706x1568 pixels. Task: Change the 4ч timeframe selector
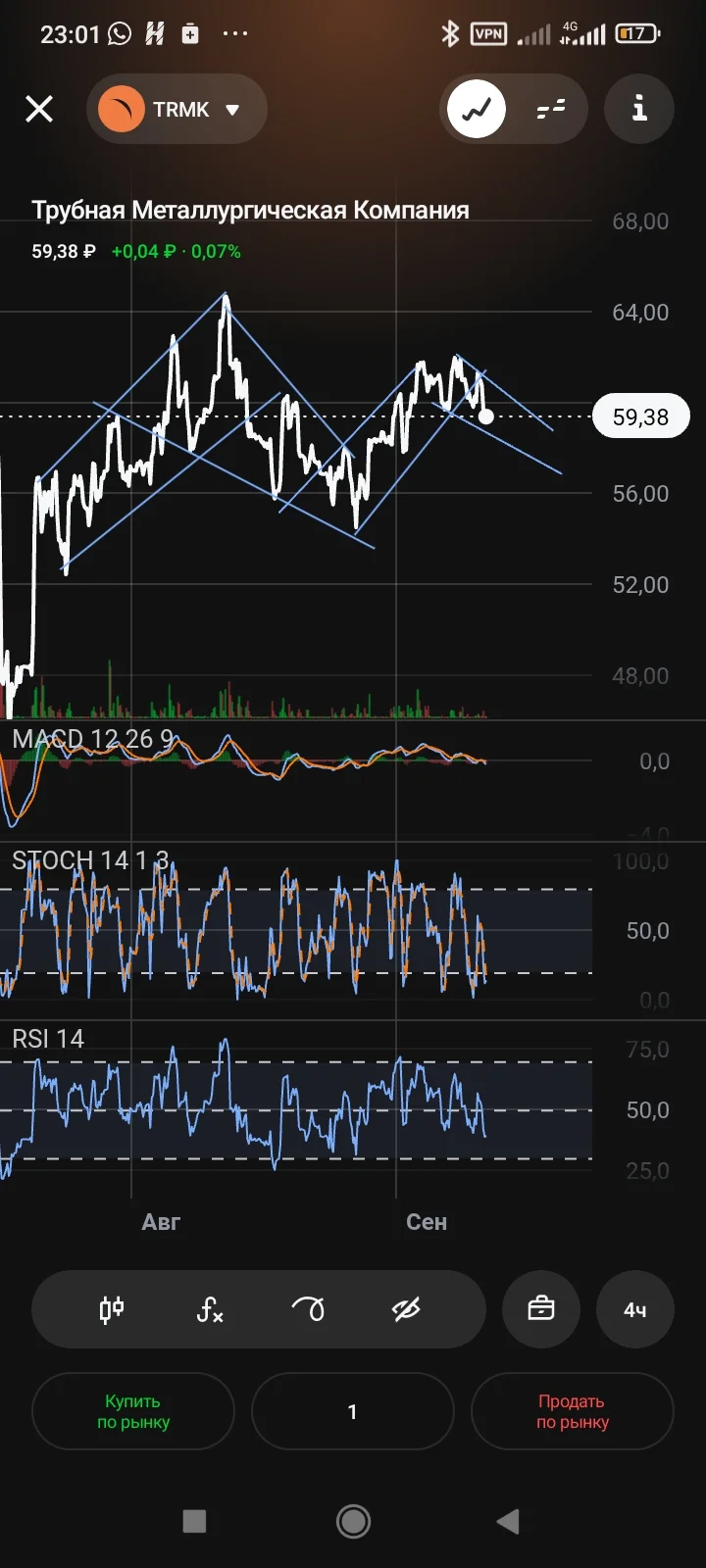click(x=635, y=1309)
